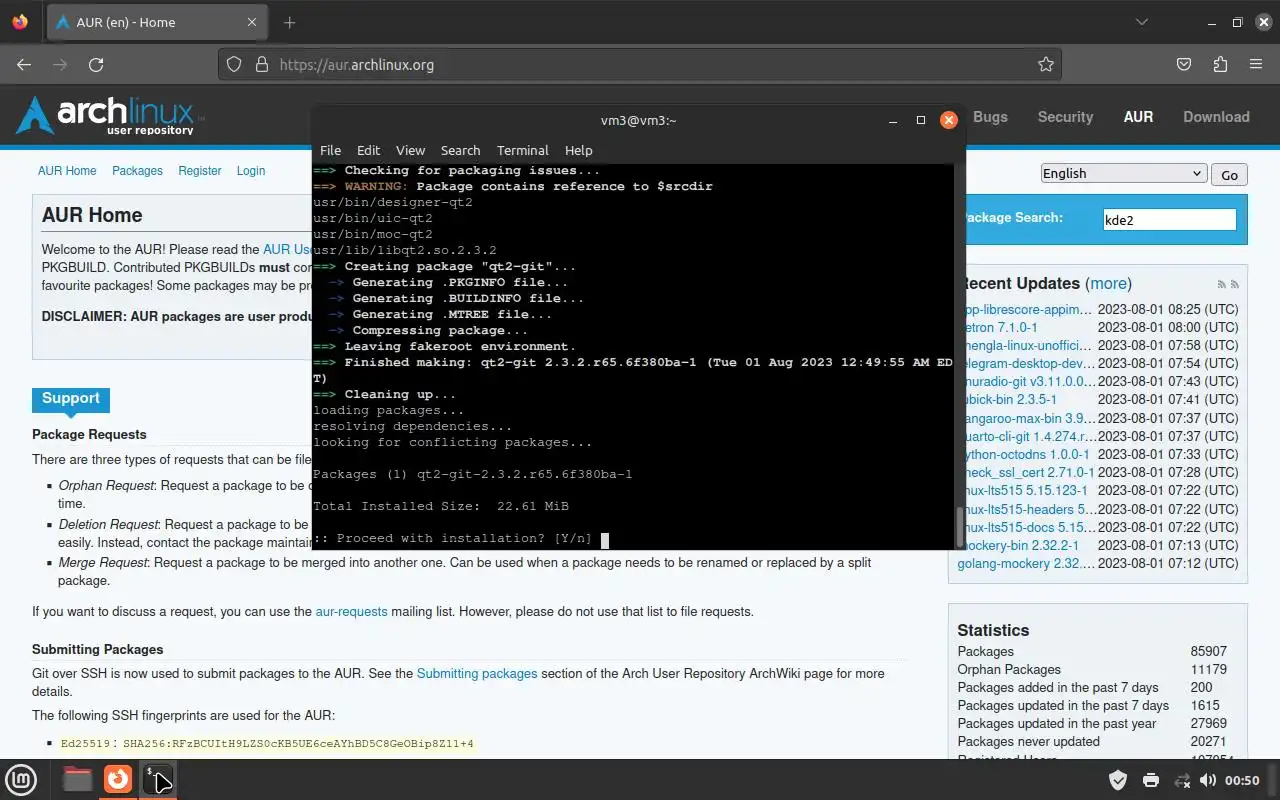Open the (more) link next to Recent Updates
The image size is (1280, 800).
click(x=1109, y=284)
